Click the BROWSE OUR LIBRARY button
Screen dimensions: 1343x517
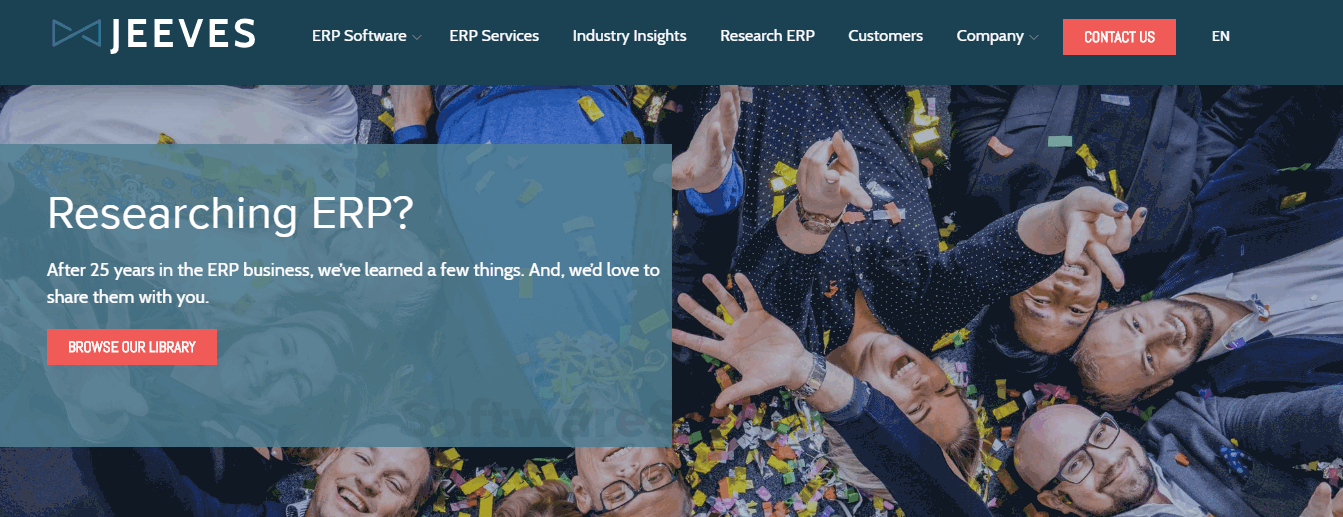tap(132, 347)
